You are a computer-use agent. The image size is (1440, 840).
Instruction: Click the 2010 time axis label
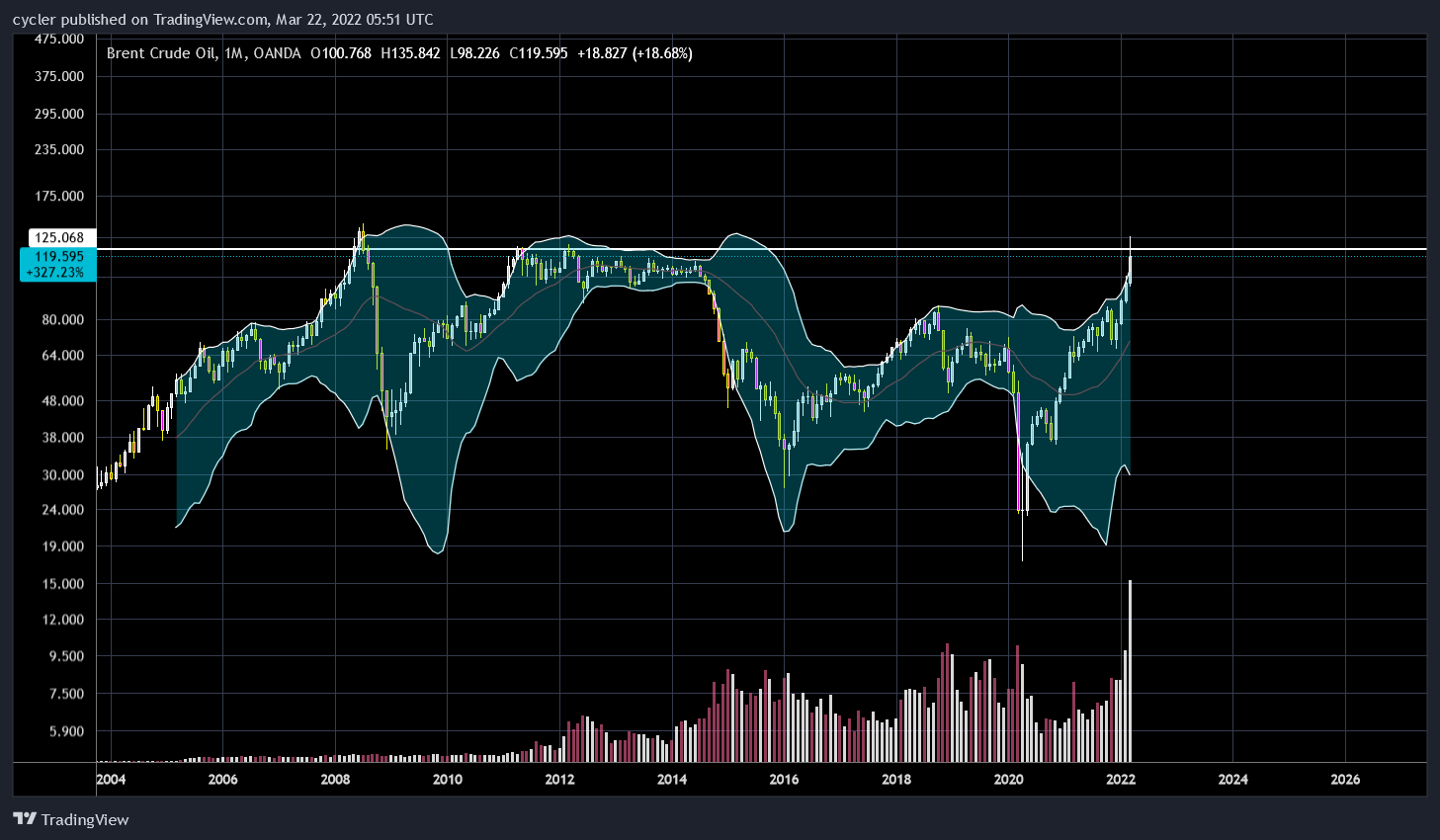coord(448,779)
